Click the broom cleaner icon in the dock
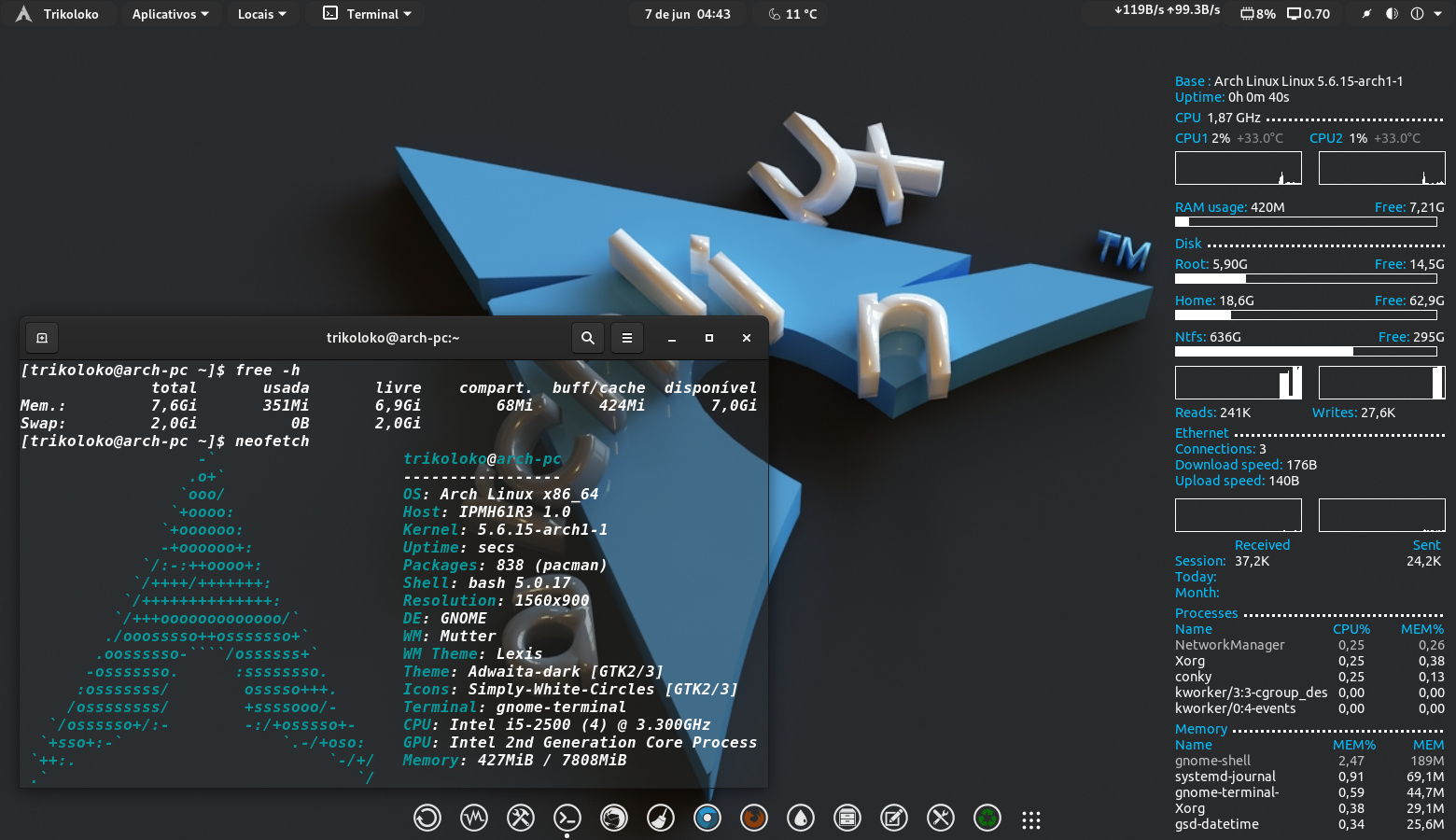The width and height of the screenshot is (1456, 840). (661, 819)
